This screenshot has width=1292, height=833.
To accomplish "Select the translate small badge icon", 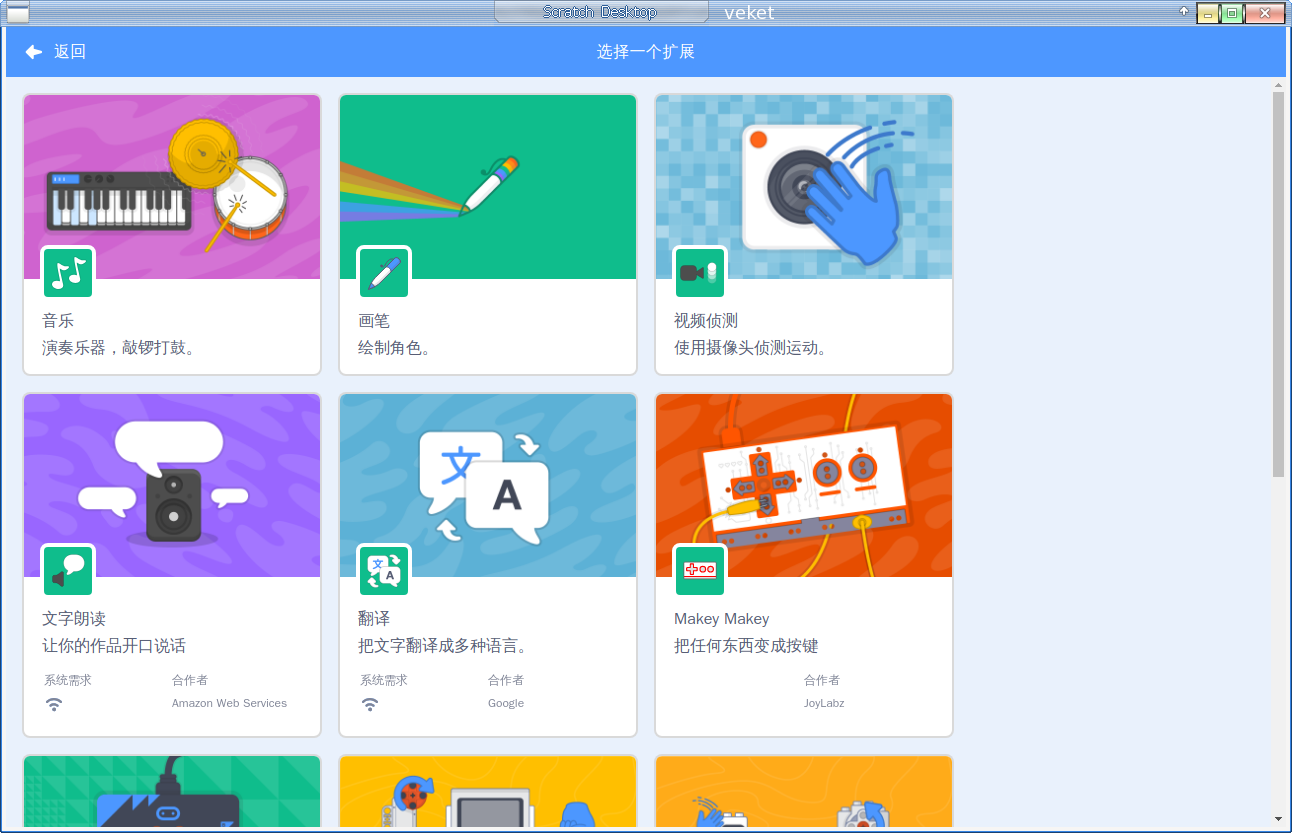I will (x=384, y=571).
